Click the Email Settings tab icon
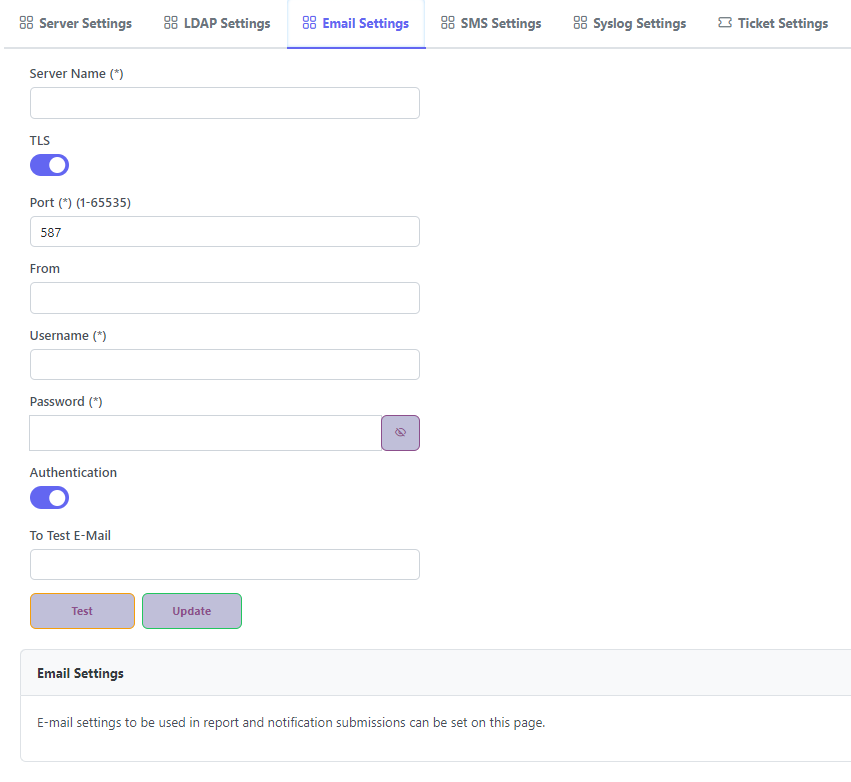 (x=309, y=23)
